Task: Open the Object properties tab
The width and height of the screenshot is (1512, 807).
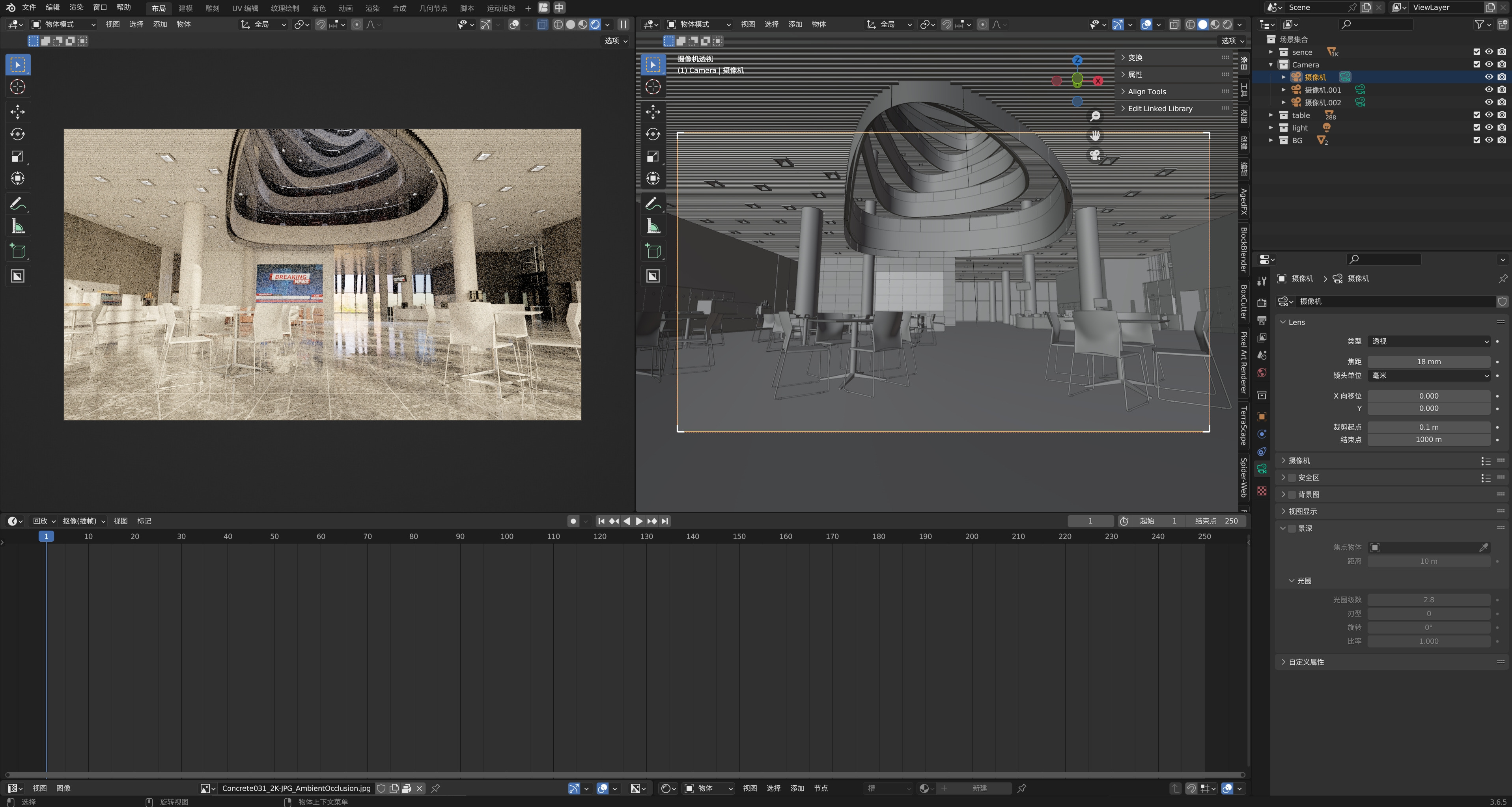Action: pyautogui.click(x=1261, y=417)
